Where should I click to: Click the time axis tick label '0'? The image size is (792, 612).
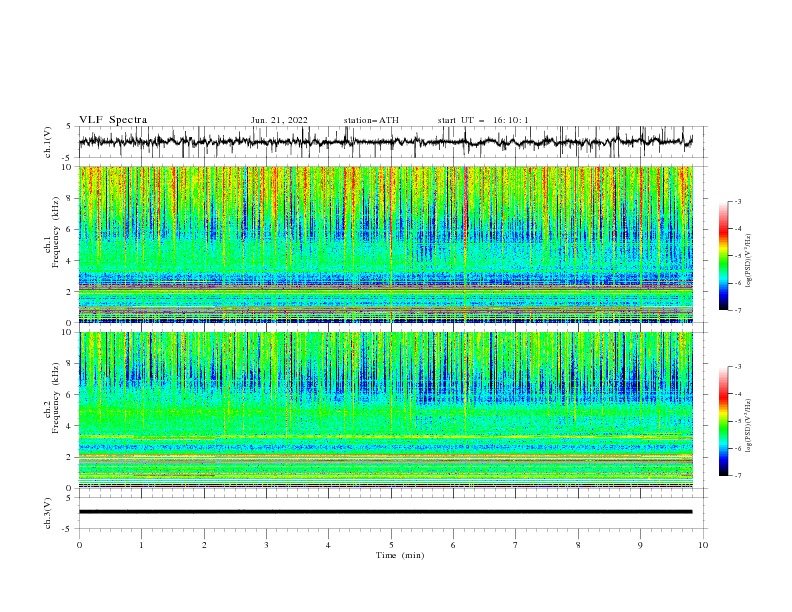79,545
